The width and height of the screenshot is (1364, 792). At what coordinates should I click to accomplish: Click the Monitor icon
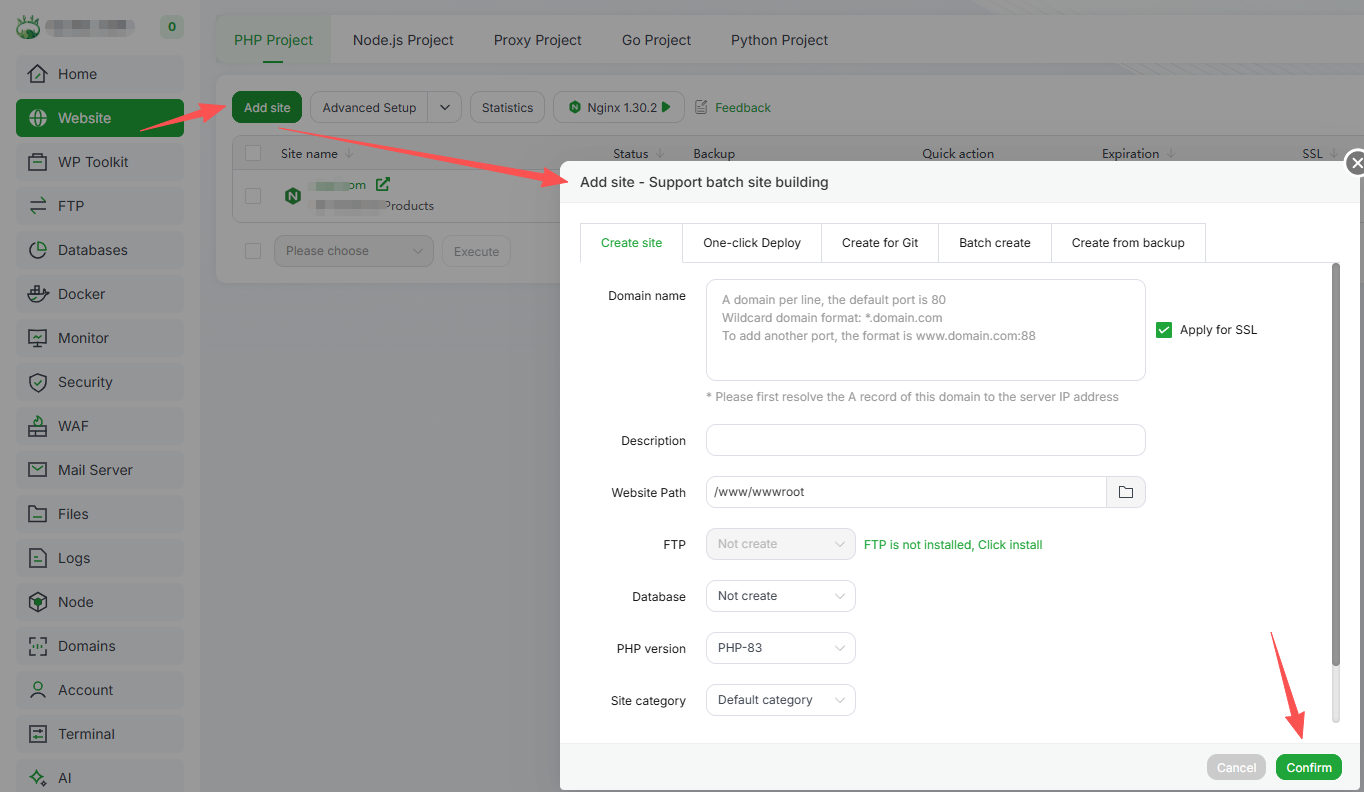(x=38, y=338)
